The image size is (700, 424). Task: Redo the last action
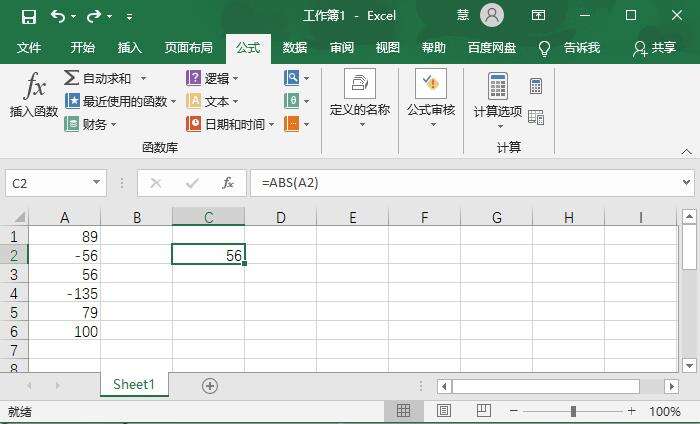click(94, 17)
